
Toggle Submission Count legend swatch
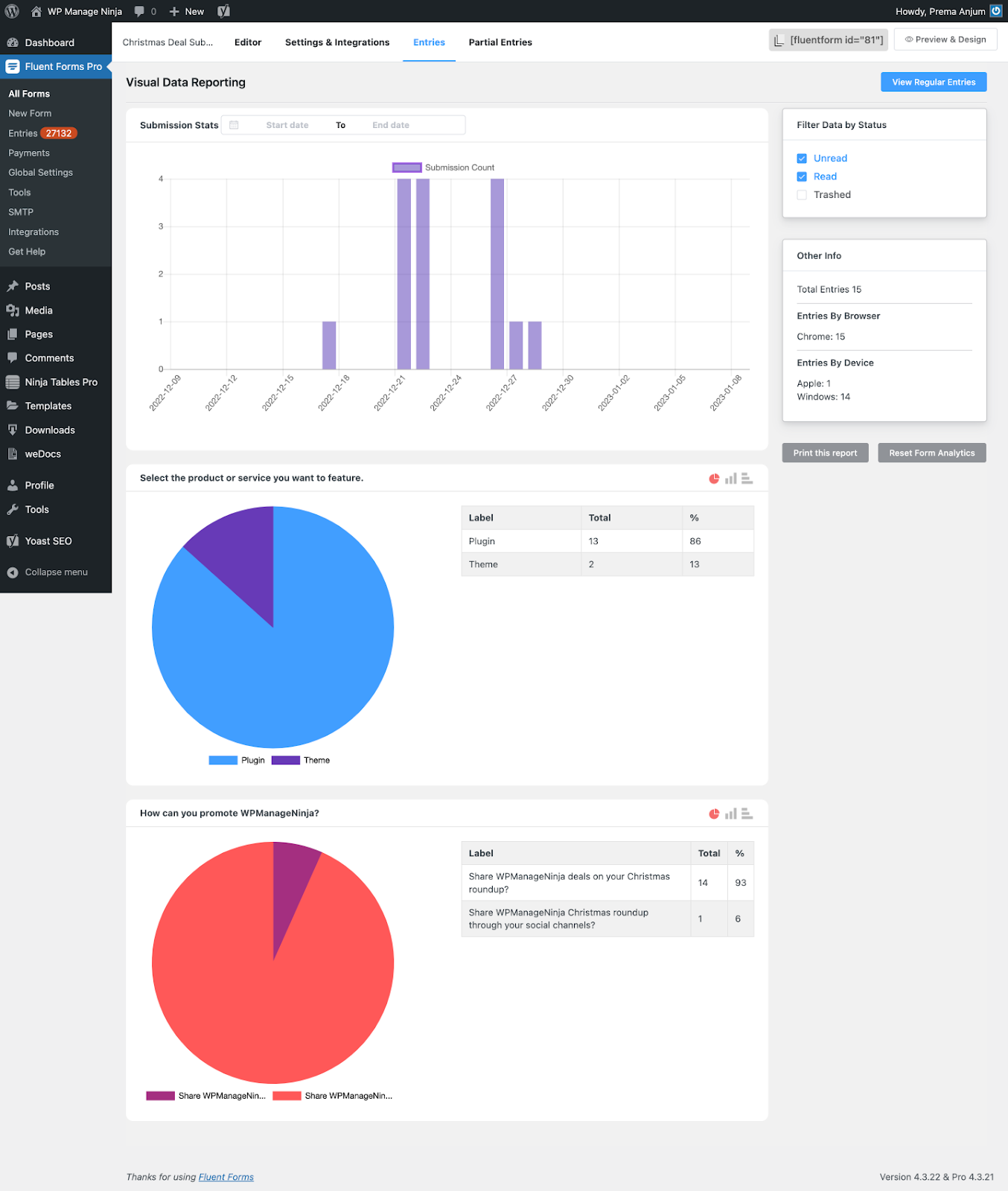(406, 167)
